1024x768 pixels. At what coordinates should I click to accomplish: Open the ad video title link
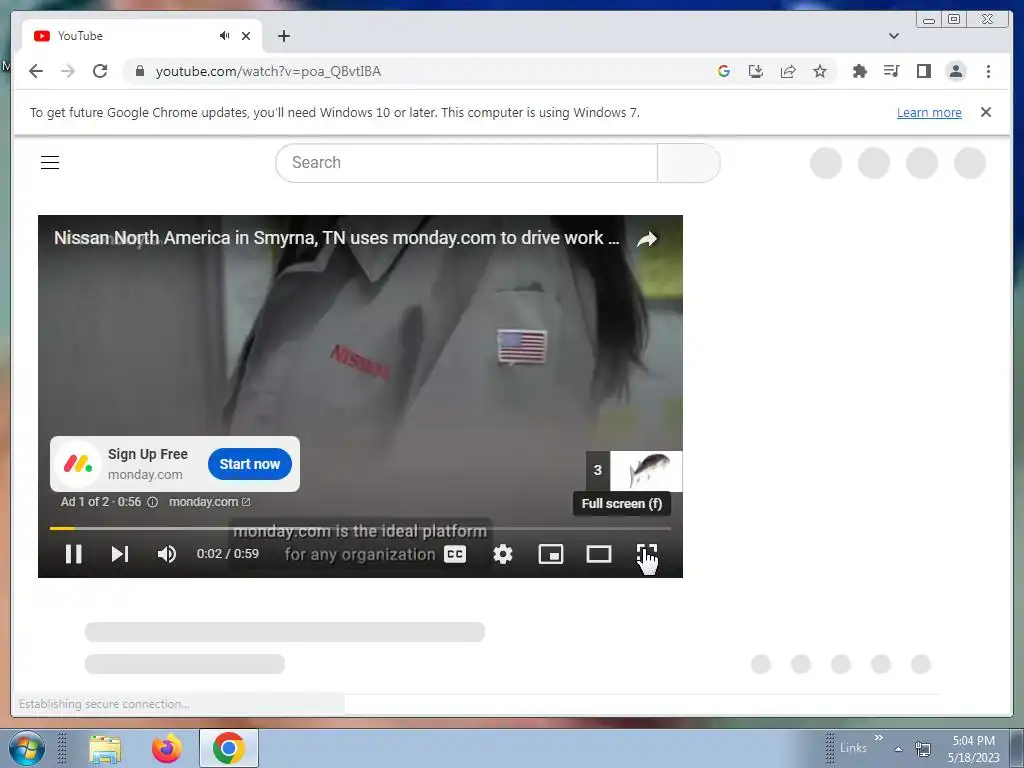336,238
